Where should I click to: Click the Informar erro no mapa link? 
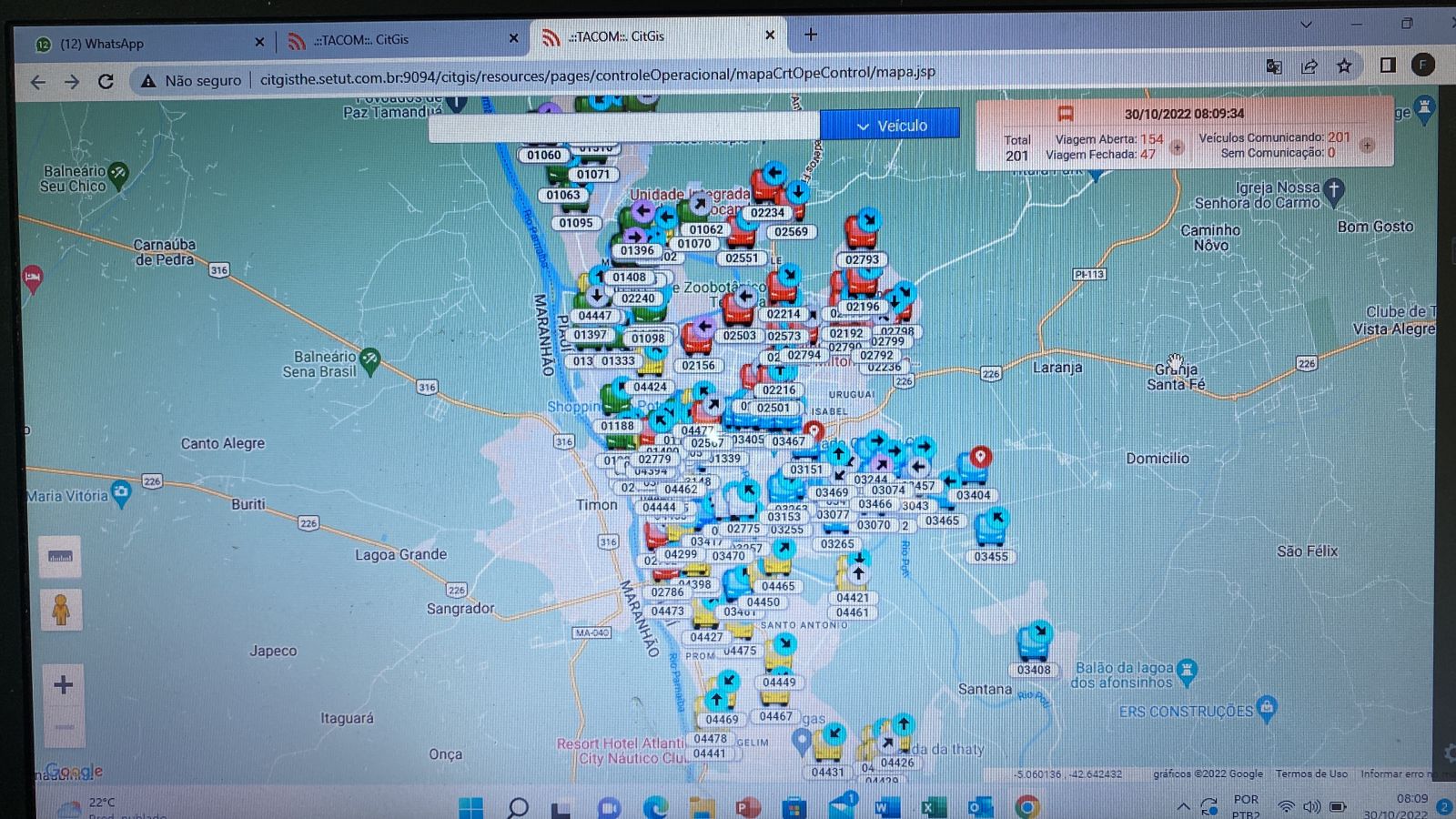[1406, 773]
